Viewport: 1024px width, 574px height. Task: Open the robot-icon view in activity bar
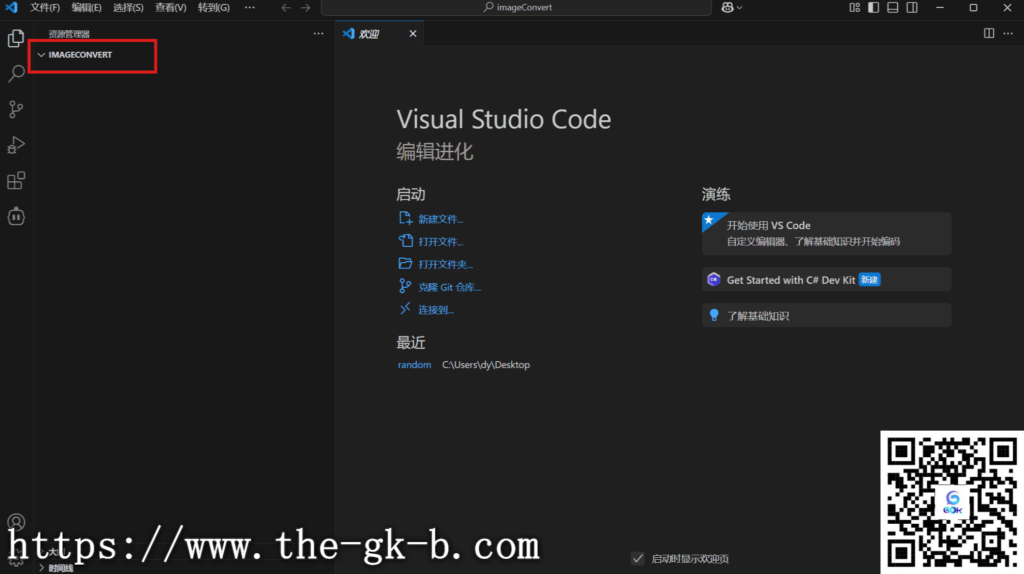16,216
